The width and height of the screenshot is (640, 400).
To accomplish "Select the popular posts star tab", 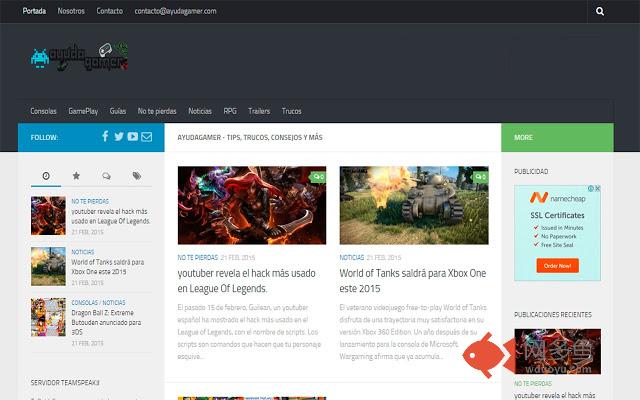I will pyautogui.click(x=76, y=176).
